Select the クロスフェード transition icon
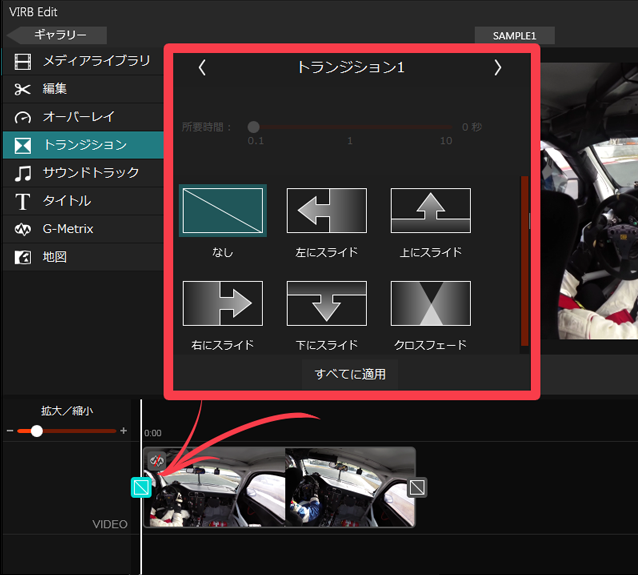 [430, 303]
